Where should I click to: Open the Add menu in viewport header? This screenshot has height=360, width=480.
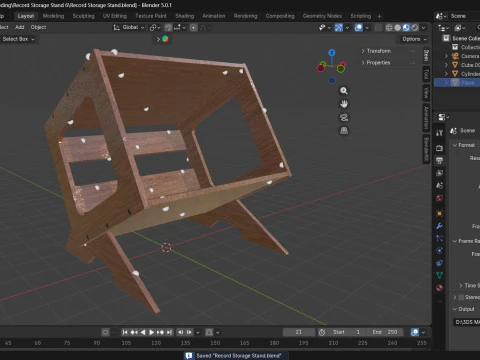tap(20, 27)
